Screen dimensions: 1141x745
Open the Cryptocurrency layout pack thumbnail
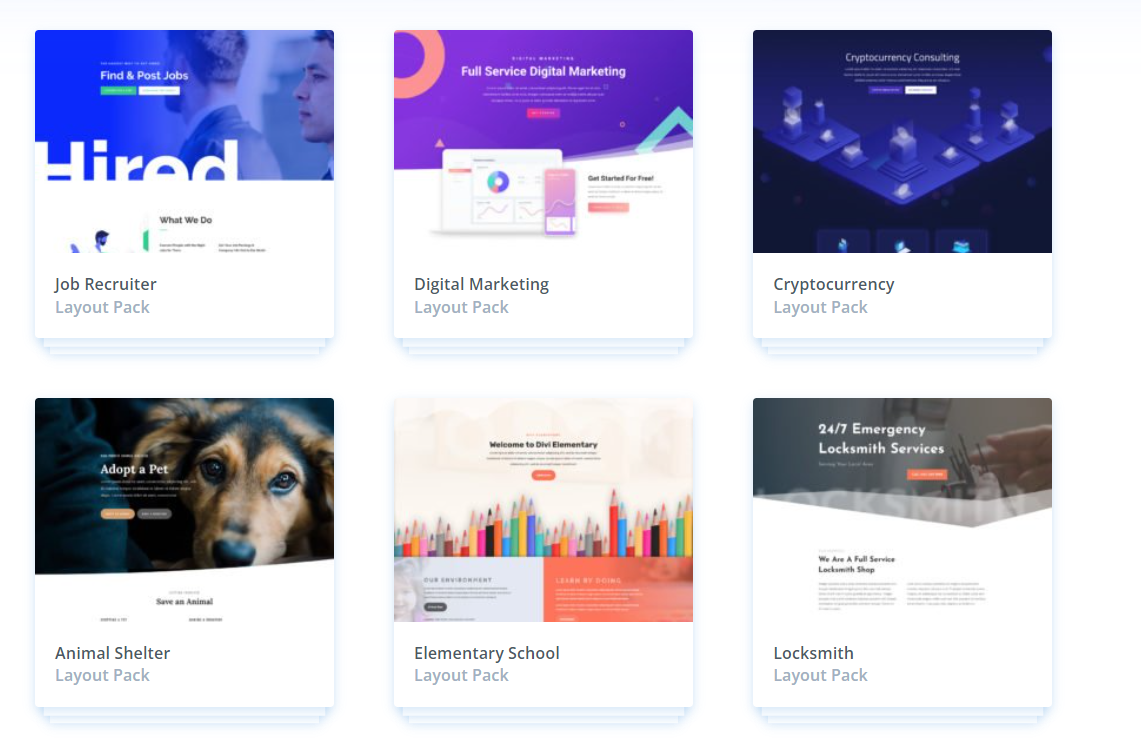click(x=902, y=141)
